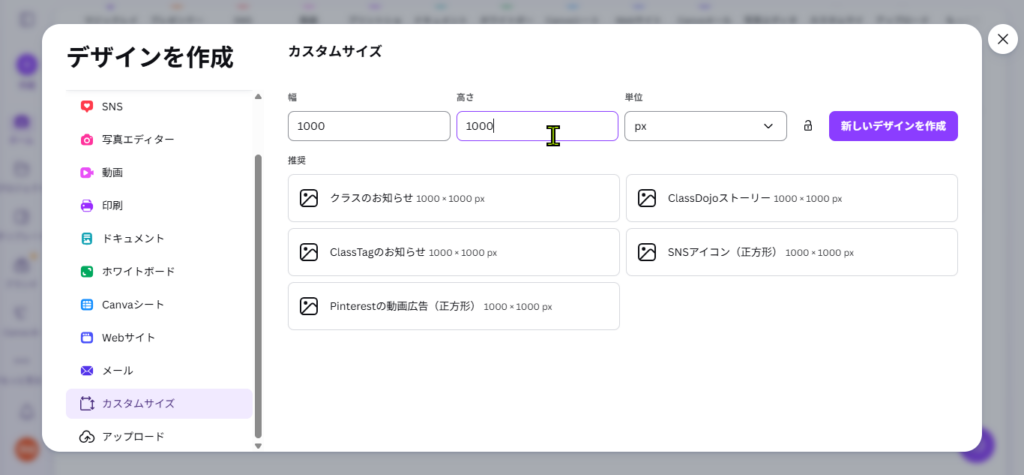Image resolution: width=1024 pixels, height=475 pixels.
Task: Select 印刷 category
Action: pyautogui.click(x=159, y=206)
